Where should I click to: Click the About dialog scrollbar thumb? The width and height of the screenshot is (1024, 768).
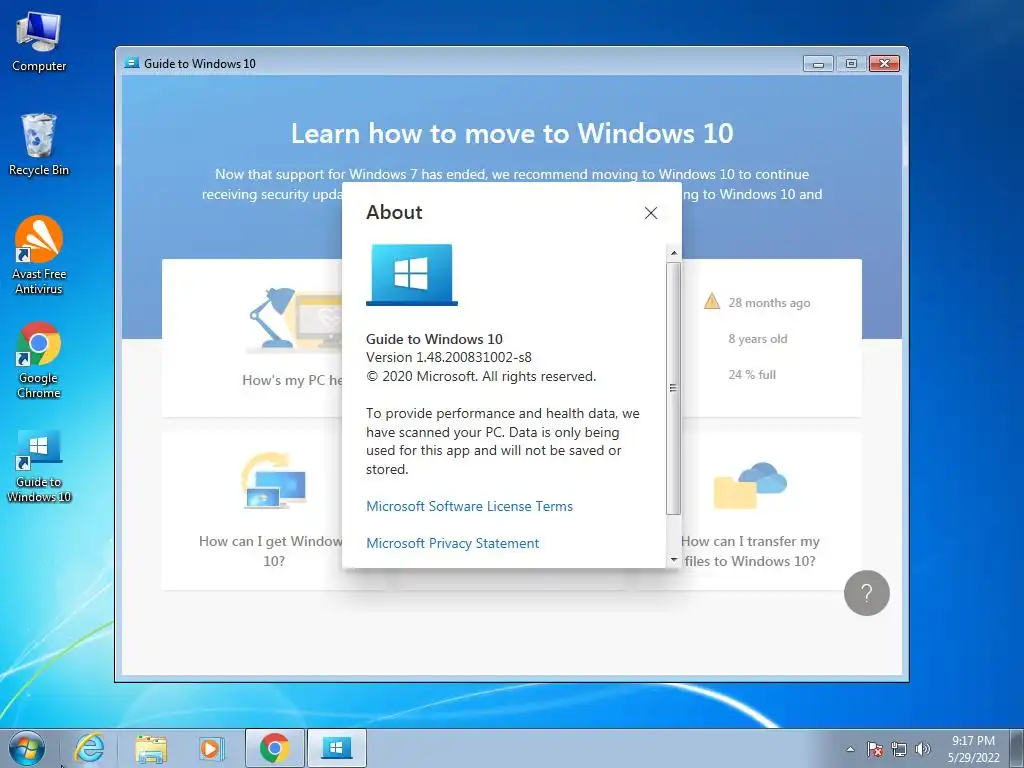pyautogui.click(x=673, y=389)
